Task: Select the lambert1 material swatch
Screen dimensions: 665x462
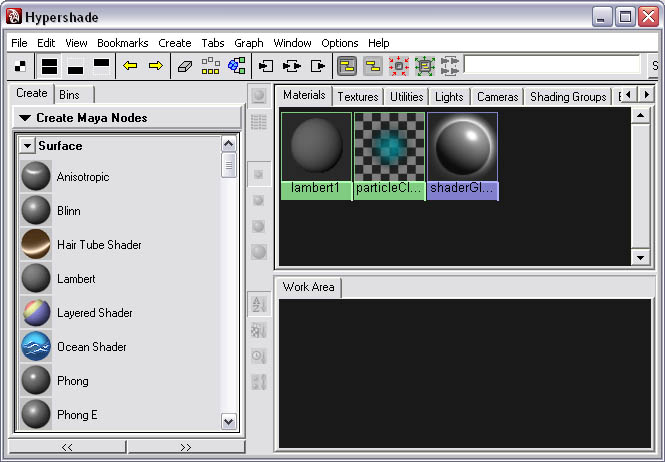Action: point(316,156)
